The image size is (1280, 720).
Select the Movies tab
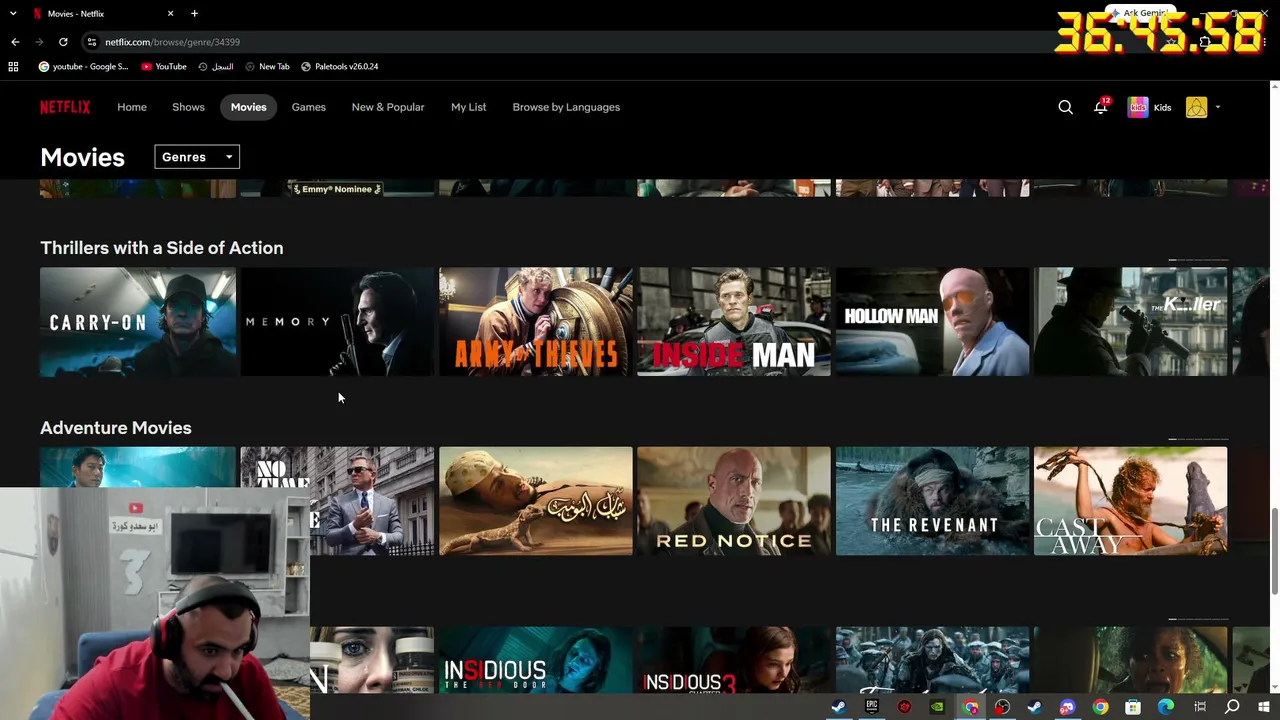tap(249, 107)
